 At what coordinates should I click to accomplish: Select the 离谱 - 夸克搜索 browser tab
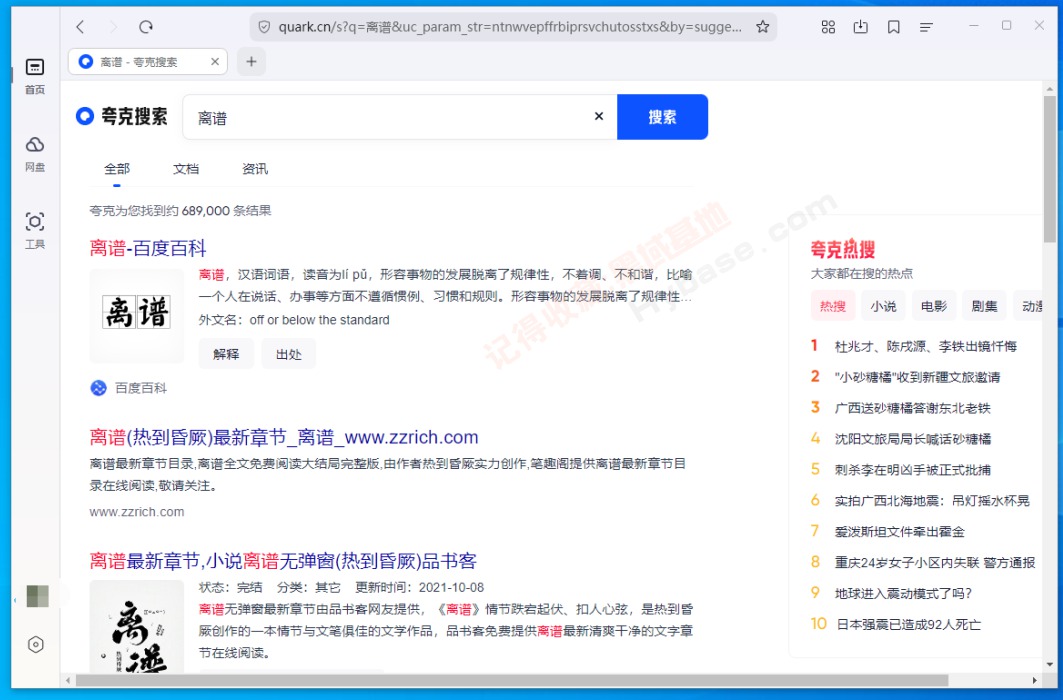148,62
